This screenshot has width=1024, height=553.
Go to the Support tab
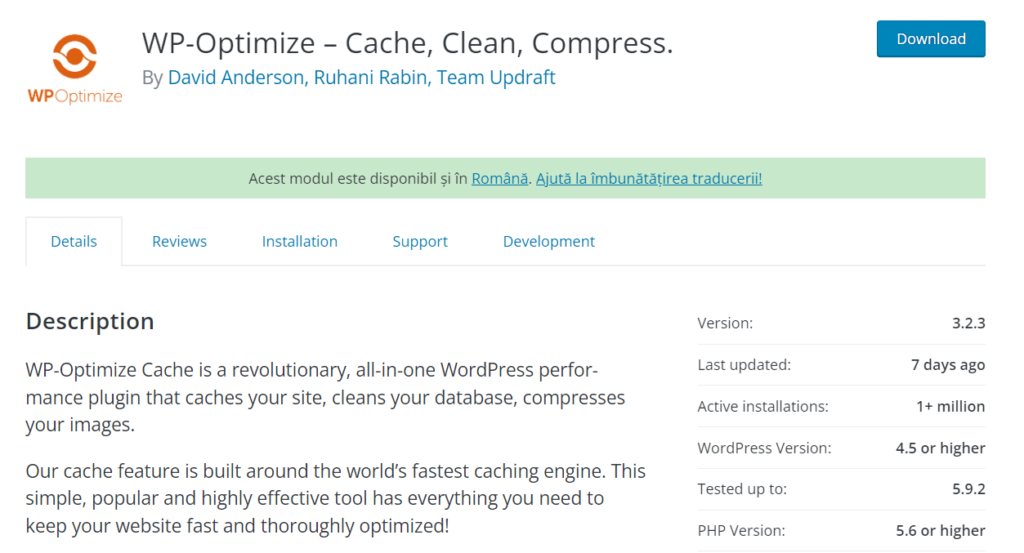420,241
